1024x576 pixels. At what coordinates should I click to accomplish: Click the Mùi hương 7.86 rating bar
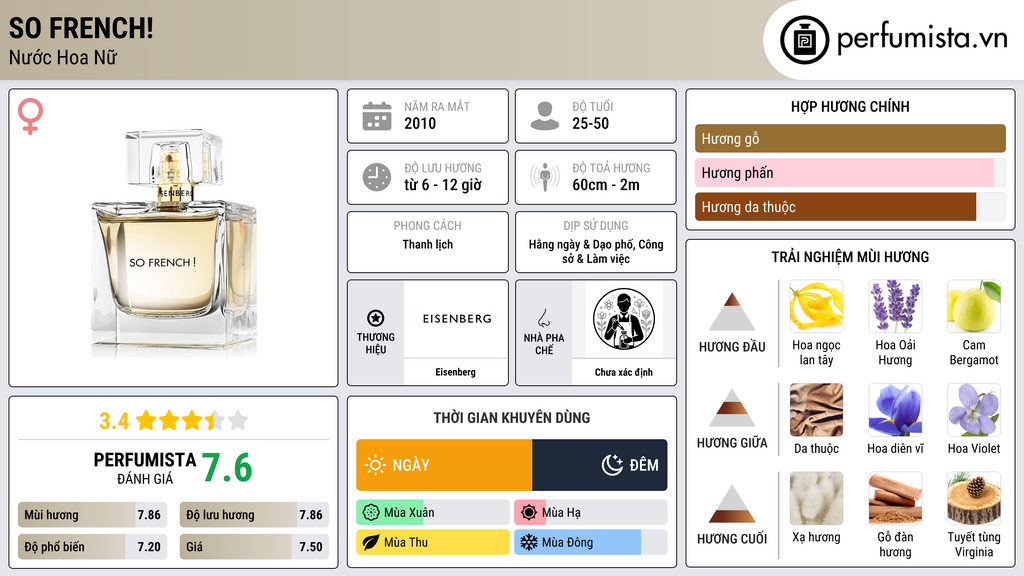92,515
